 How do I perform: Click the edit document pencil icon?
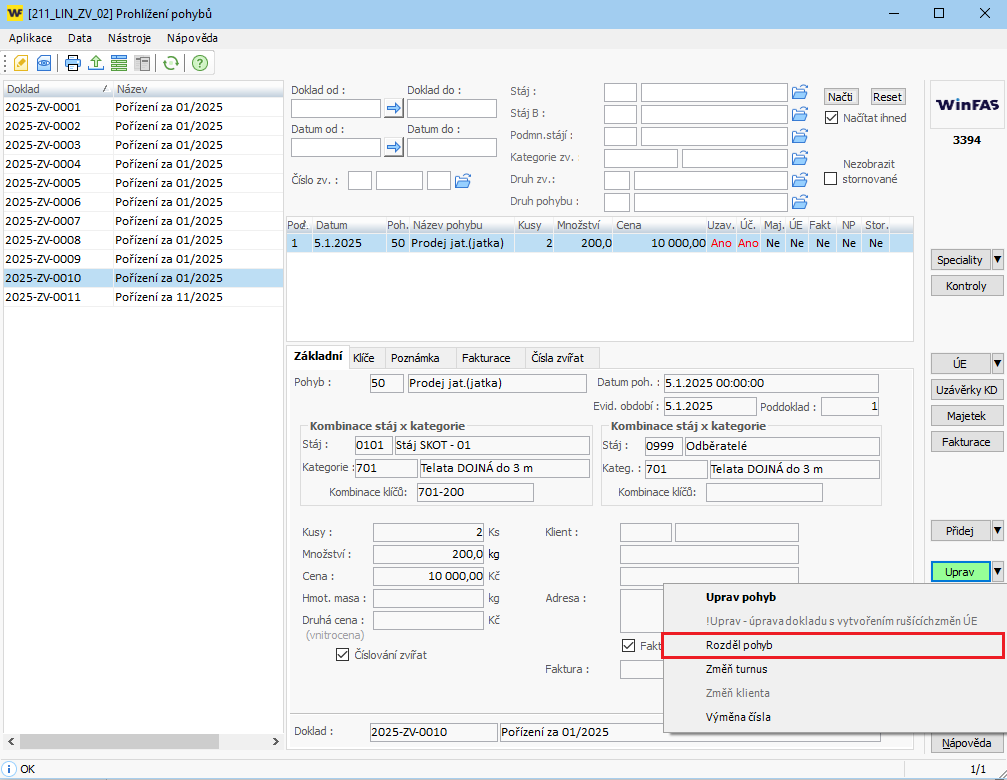(20, 63)
